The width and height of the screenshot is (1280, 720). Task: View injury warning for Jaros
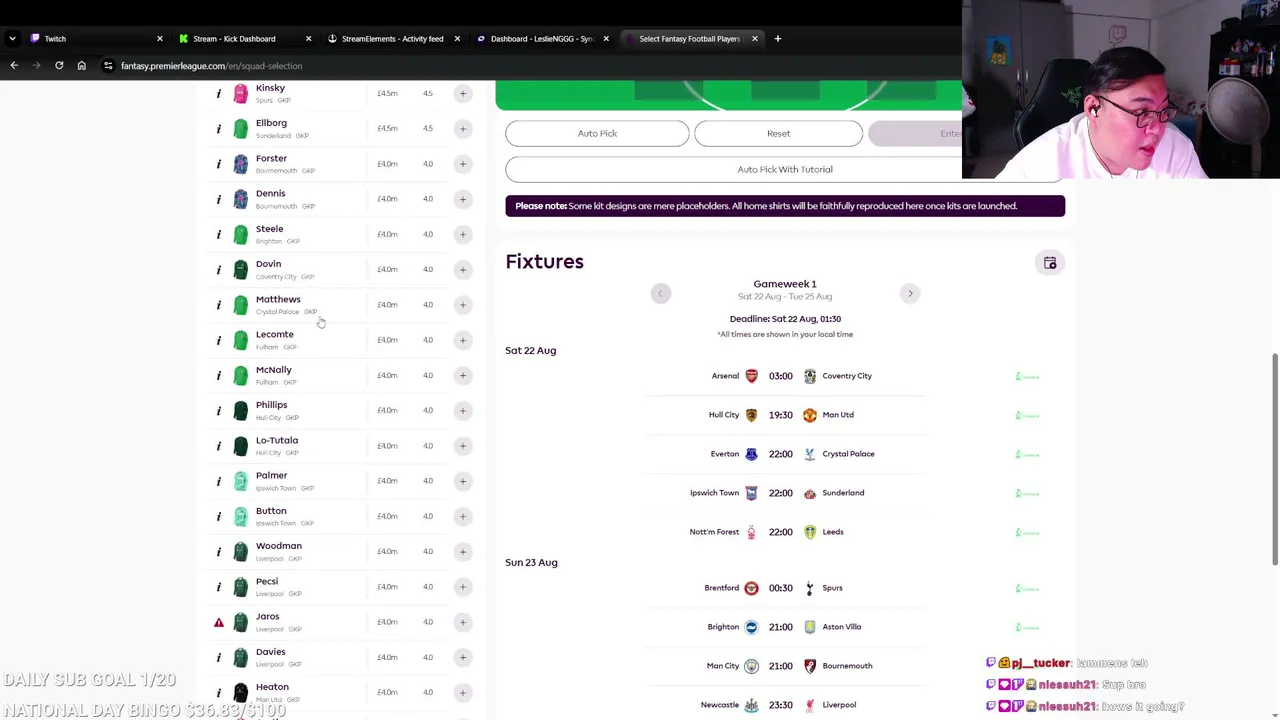coord(219,622)
